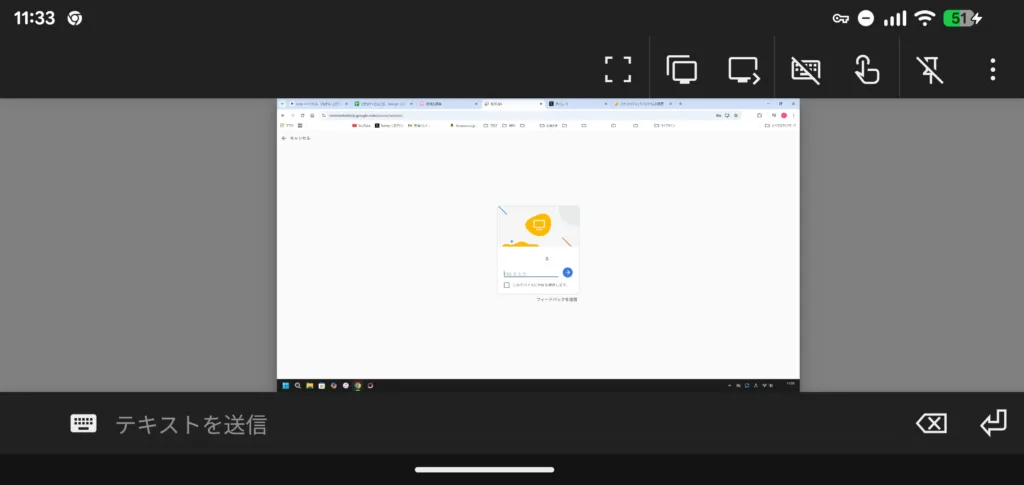
Task: Switch touch input mode via hand icon
Action: [867, 69]
